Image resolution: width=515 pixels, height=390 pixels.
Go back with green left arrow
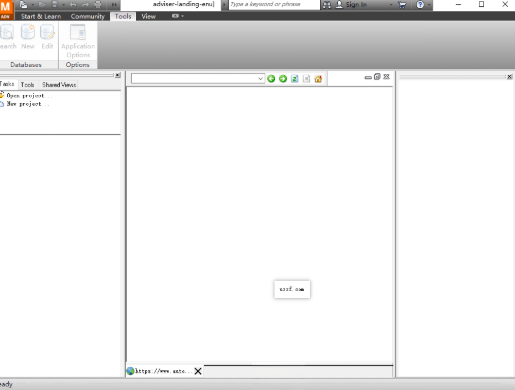point(271,79)
